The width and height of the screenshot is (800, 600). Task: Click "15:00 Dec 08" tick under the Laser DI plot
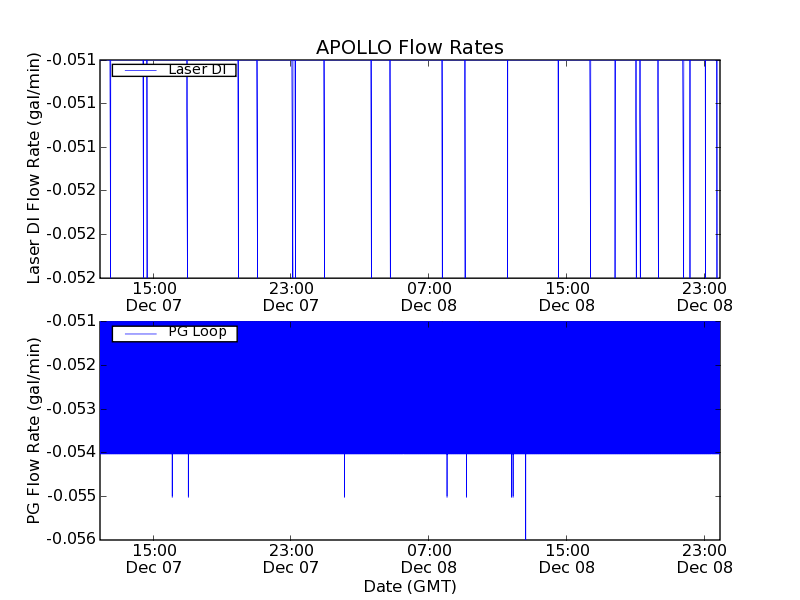click(567, 297)
